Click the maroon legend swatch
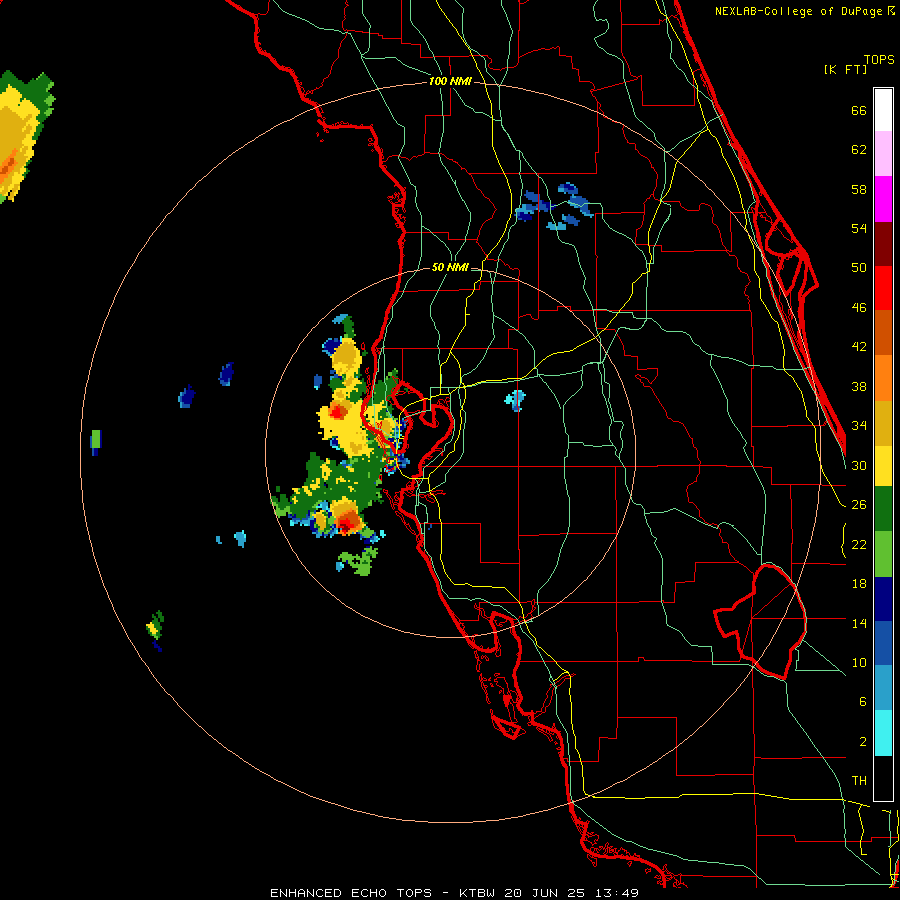The width and height of the screenshot is (900, 900). [x=883, y=243]
